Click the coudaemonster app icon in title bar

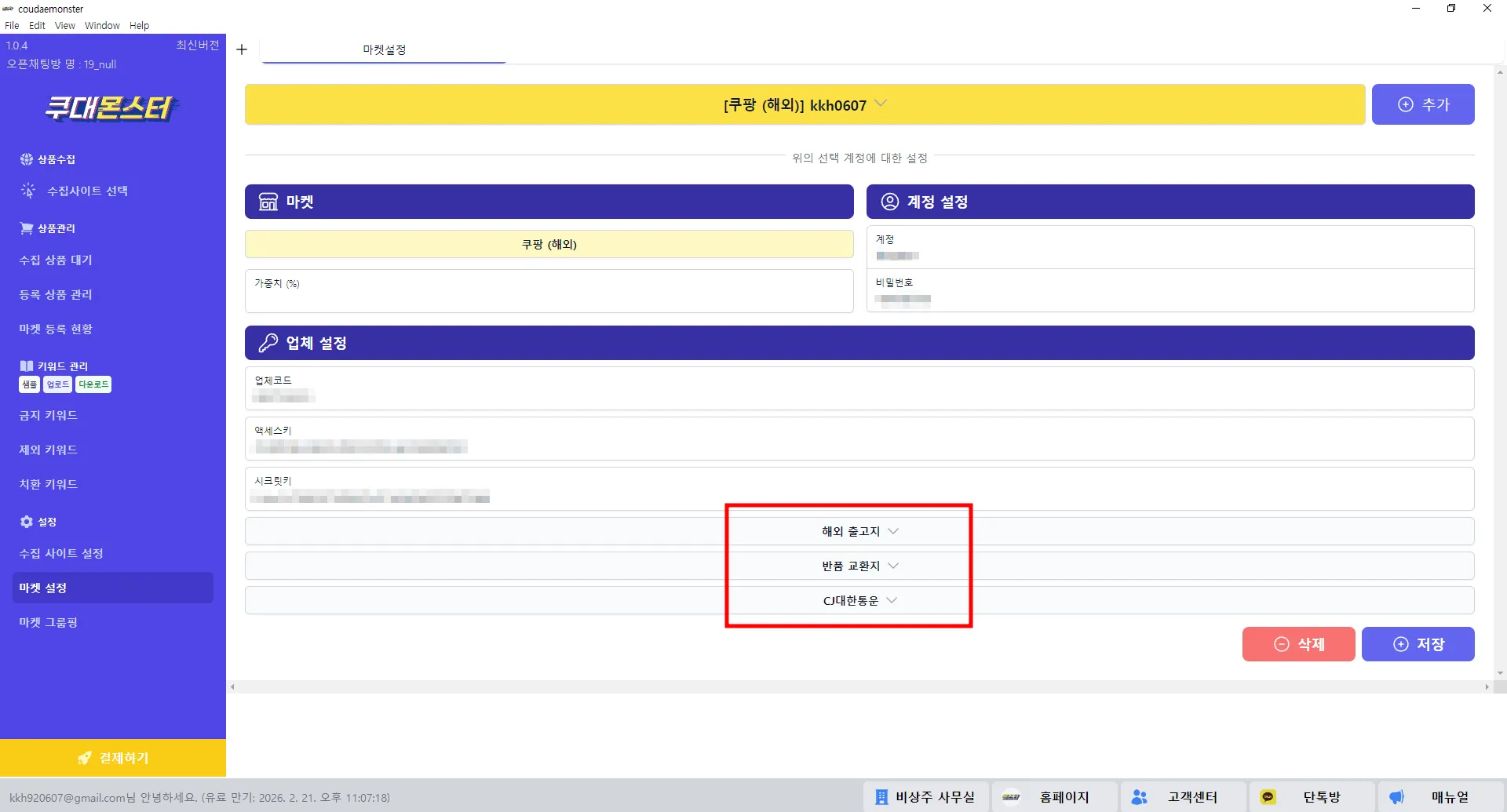click(x=8, y=9)
